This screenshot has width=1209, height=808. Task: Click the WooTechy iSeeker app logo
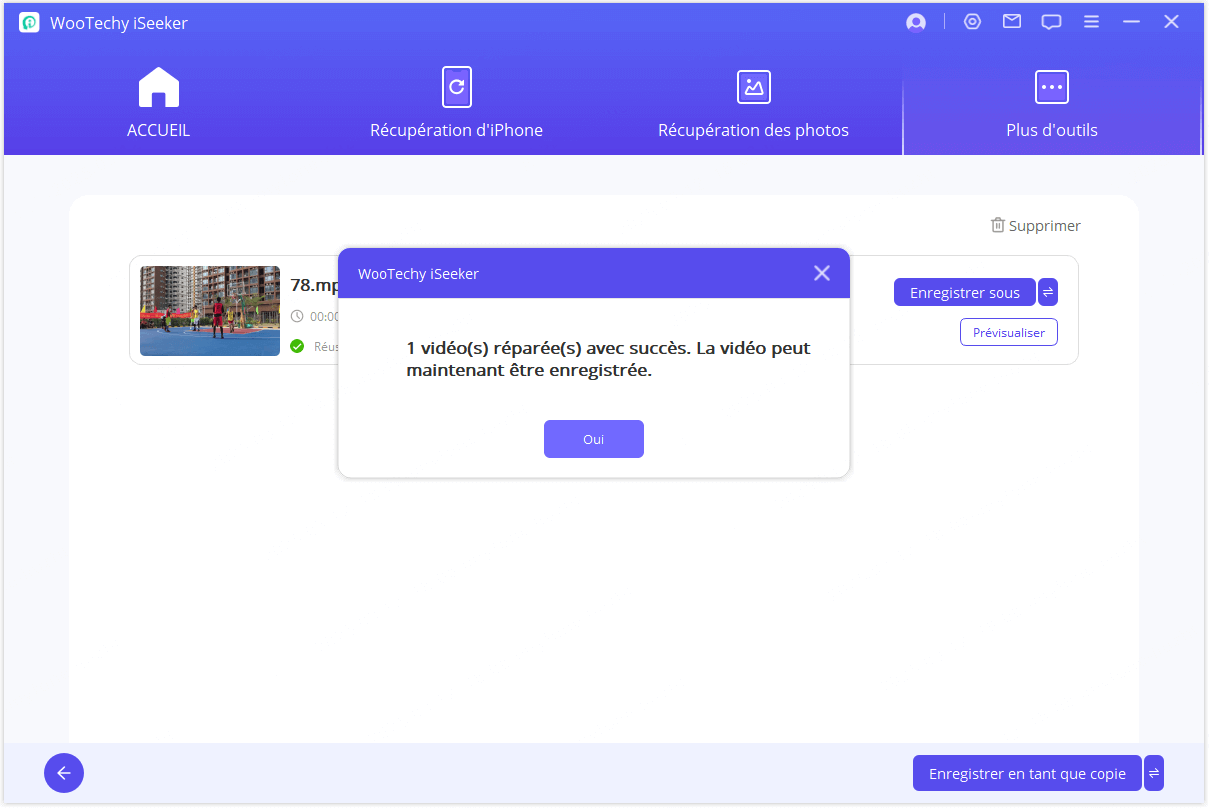(29, 23)
